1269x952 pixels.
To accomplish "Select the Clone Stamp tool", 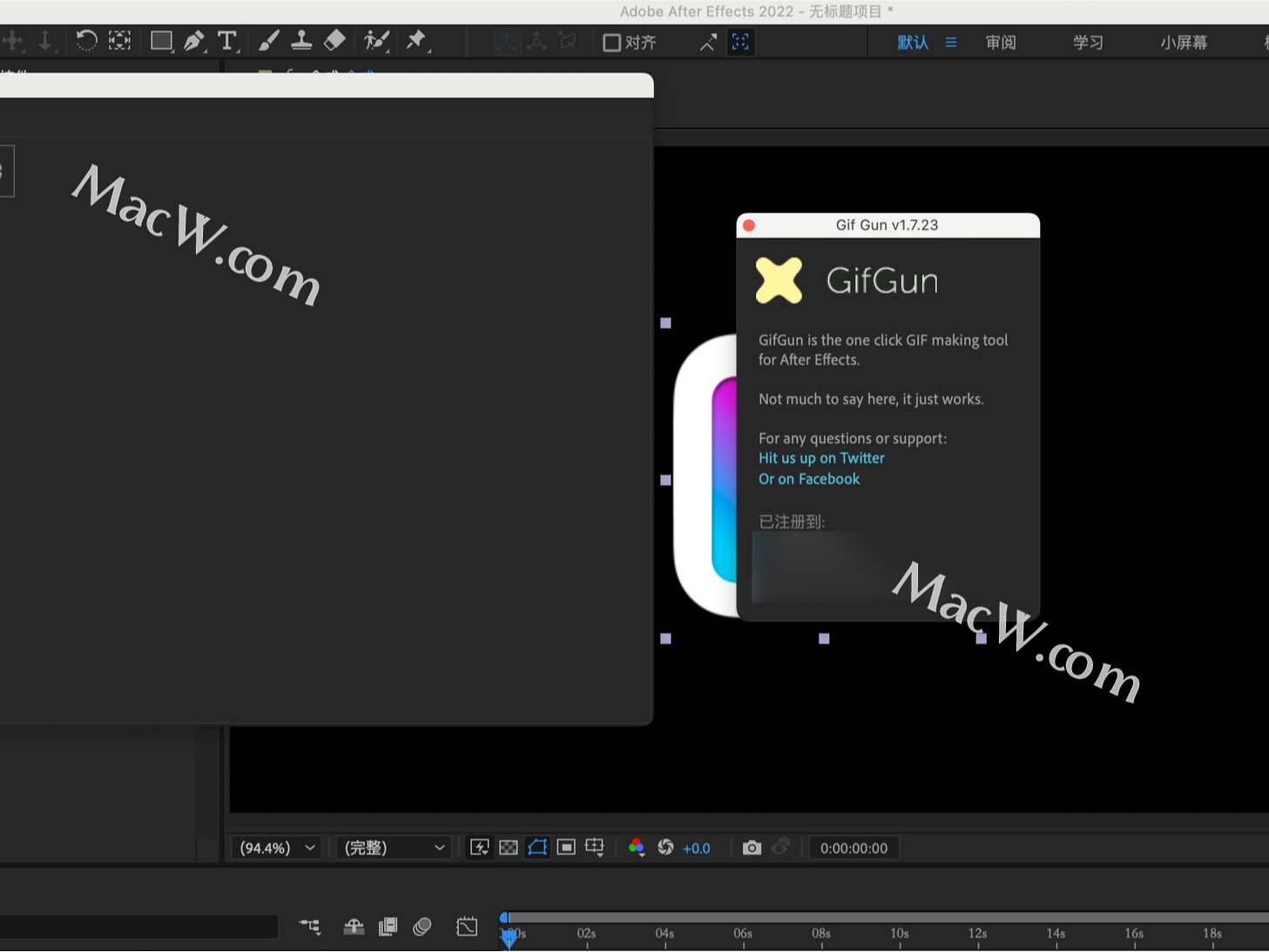I will tap(300, 41).
